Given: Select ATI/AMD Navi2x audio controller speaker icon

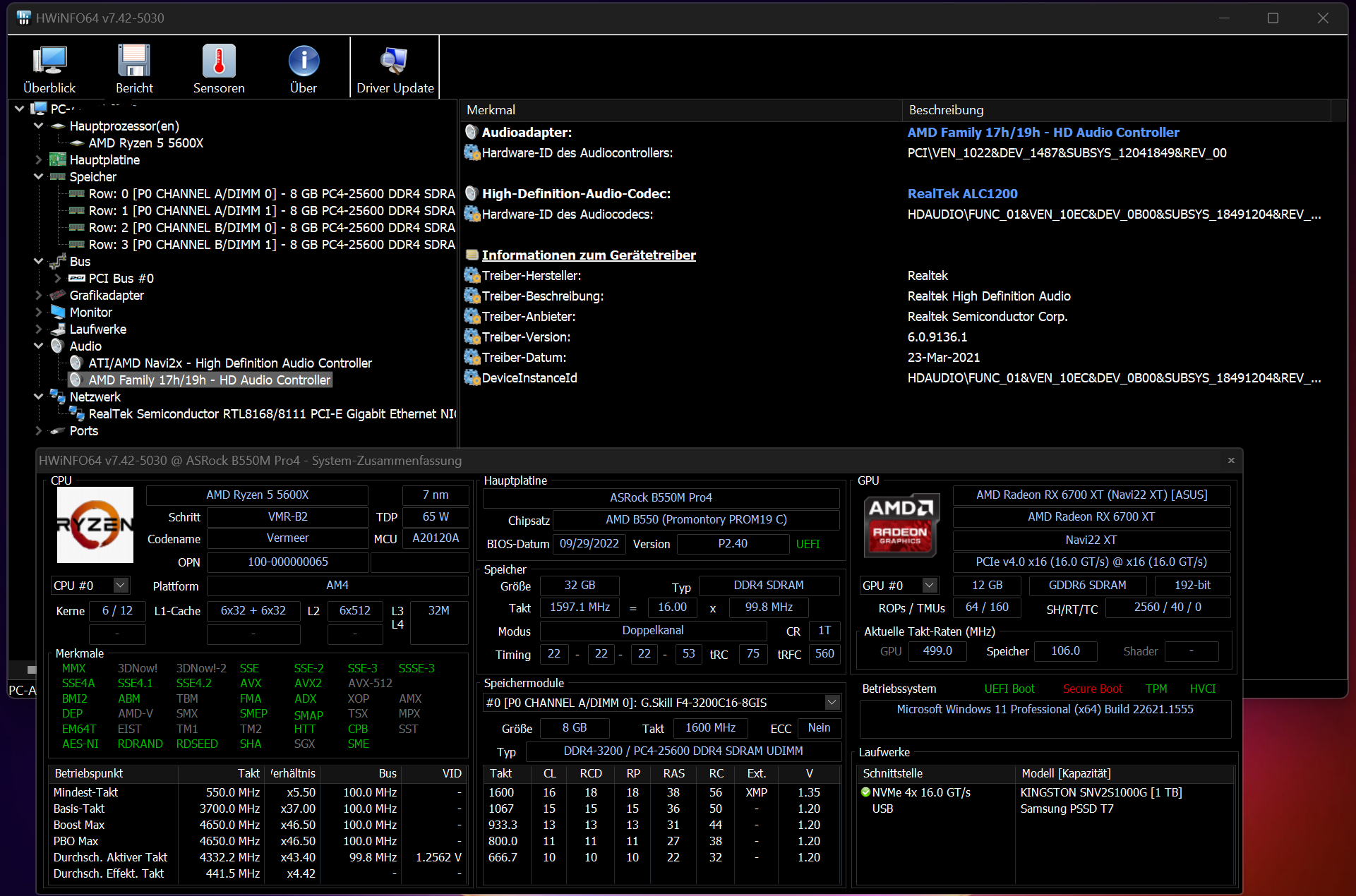Looking at the screenshot, I should [76, 363].
